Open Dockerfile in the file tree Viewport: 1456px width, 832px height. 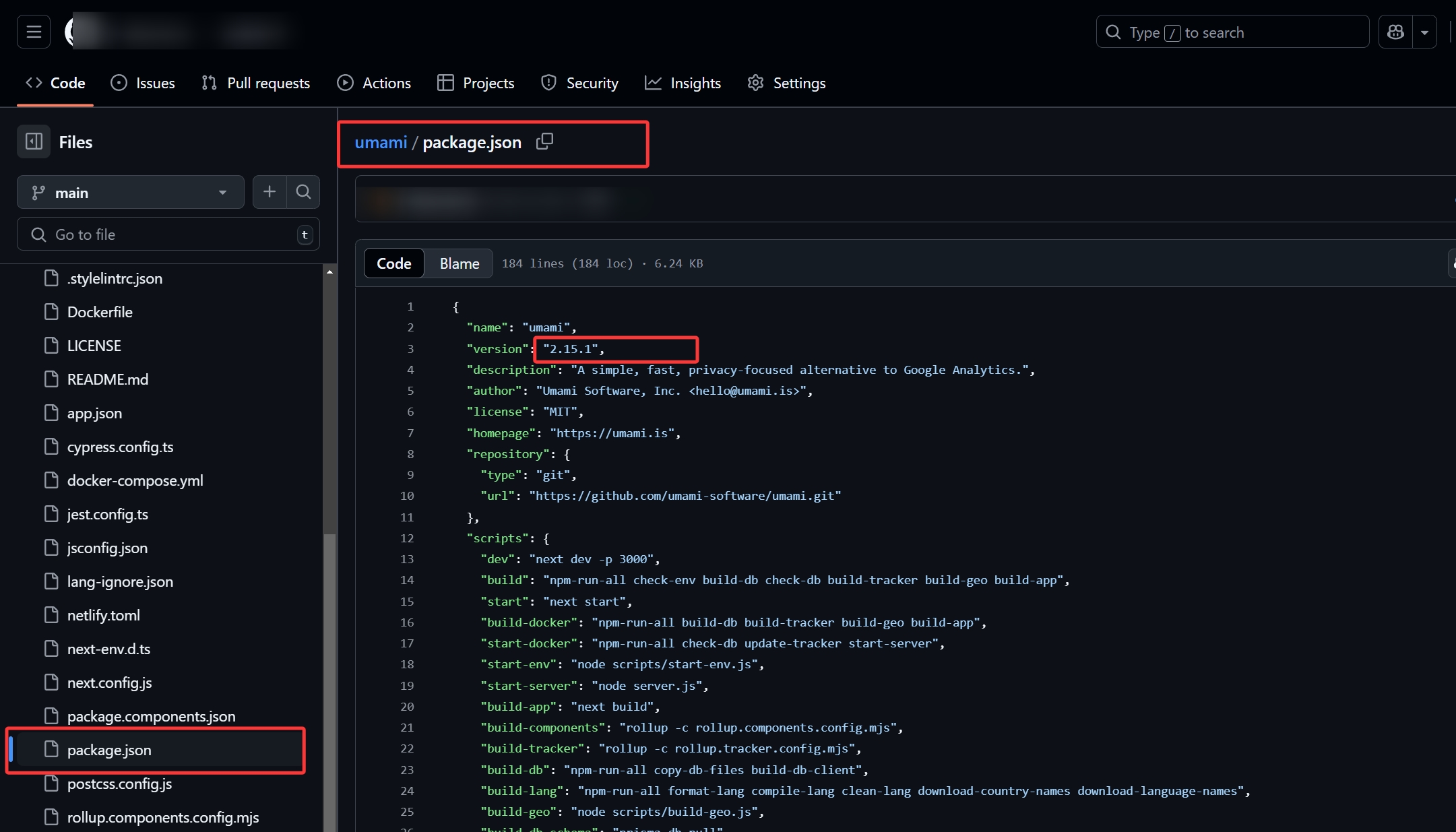point(100,312)
